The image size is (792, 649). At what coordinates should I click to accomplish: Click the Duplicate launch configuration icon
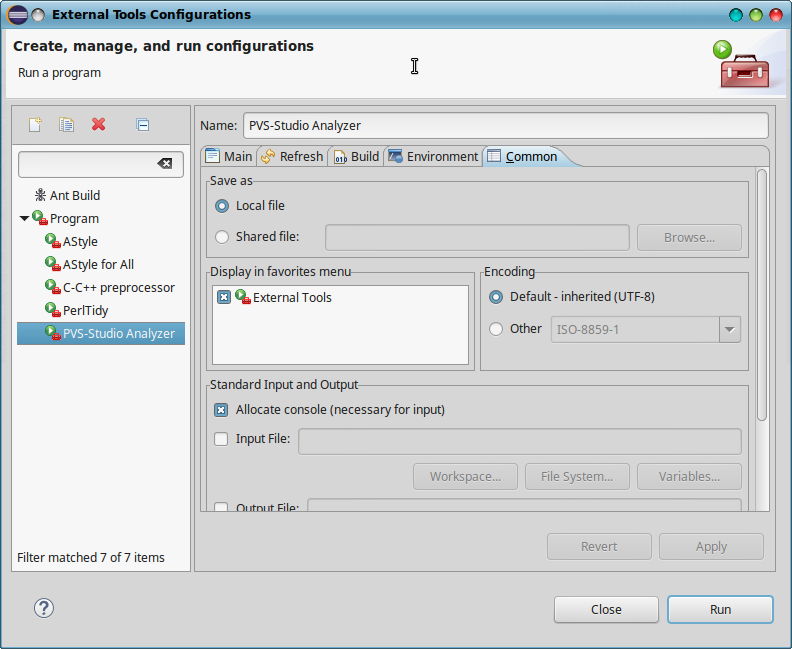tap(66, 124)
